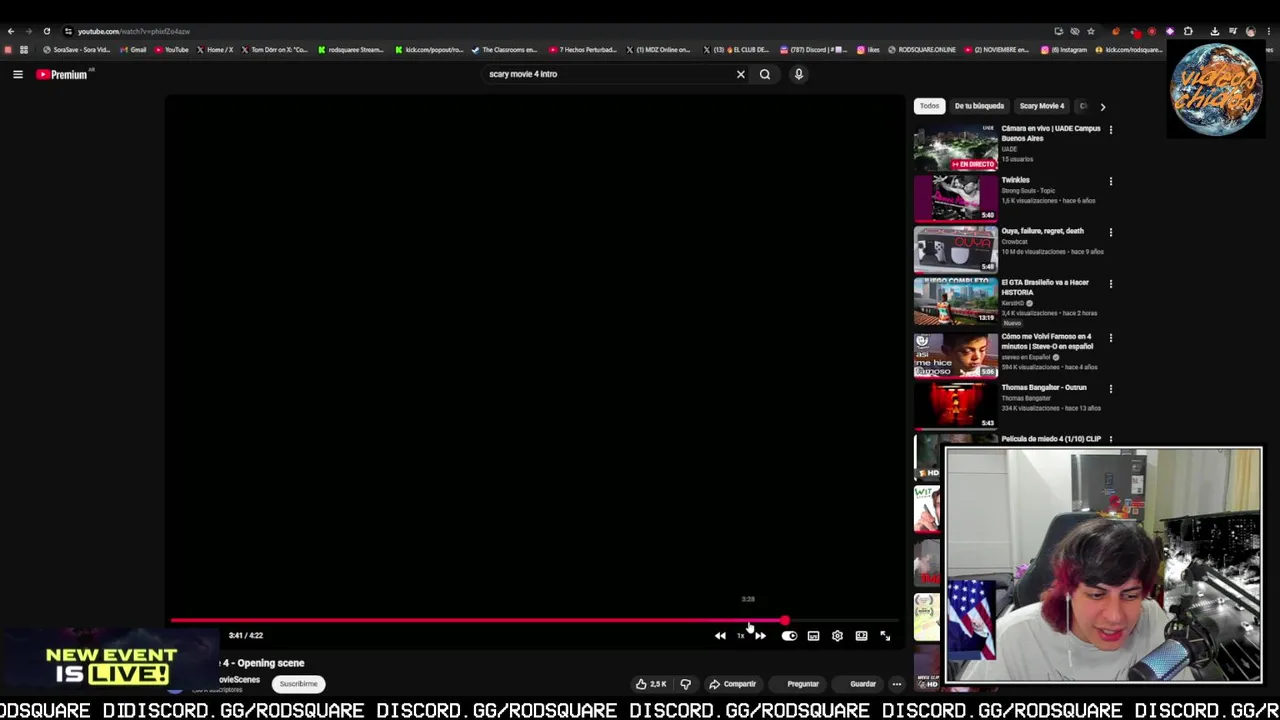The image size is (1280, 720).
Task: Subscribe with Suscribirme button
Action: click(x=298, y=684)
